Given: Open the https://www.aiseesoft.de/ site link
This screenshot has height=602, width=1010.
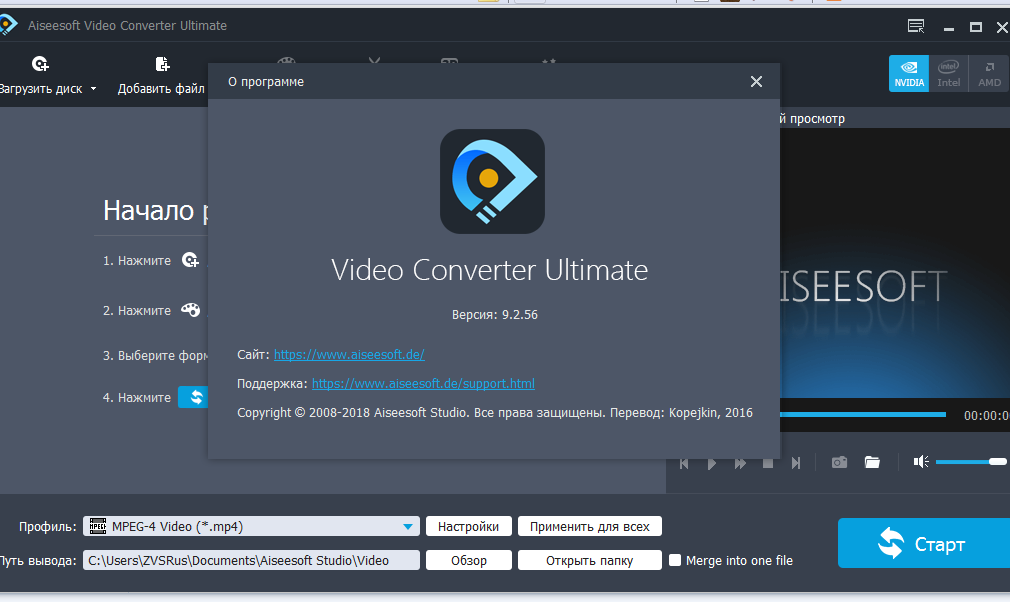Looking at the screenshot, I should [x=349, y=355].
